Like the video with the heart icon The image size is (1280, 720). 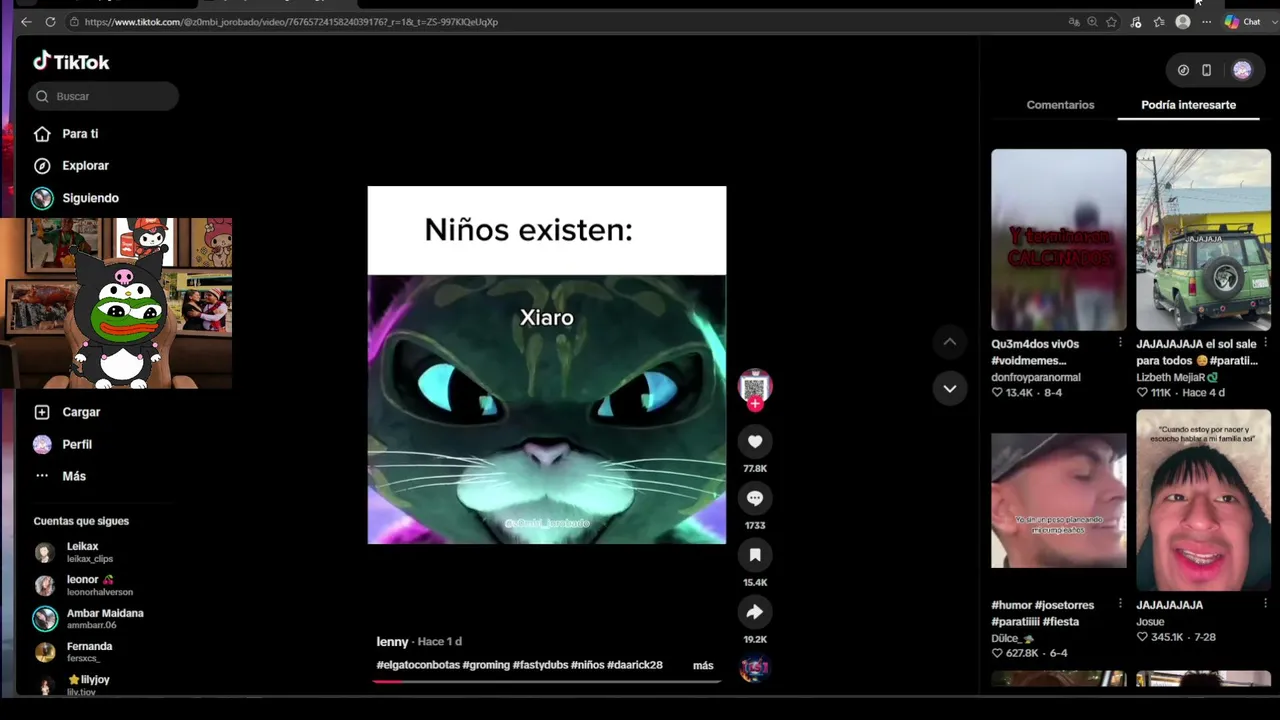pyautogui.click(x=755, y=441)
